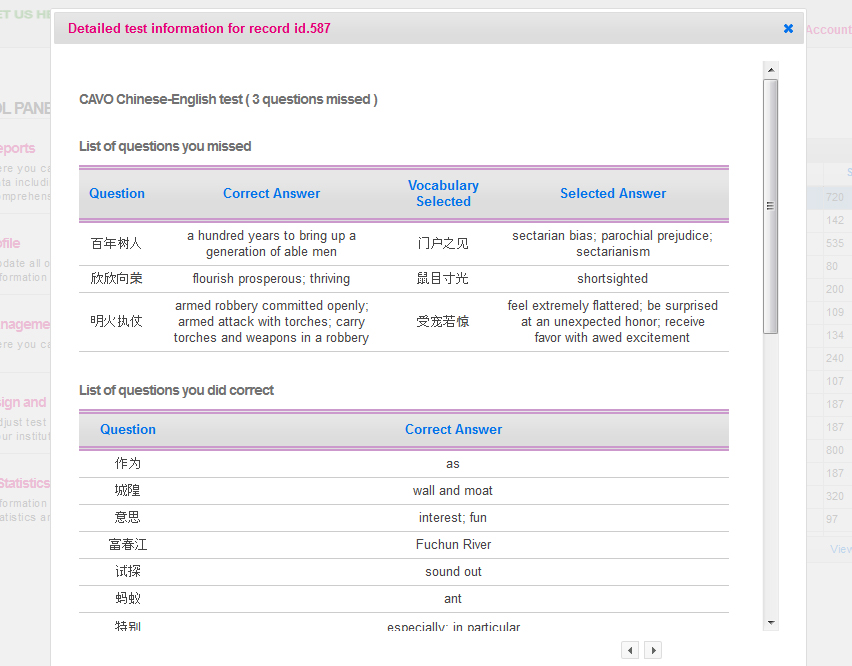
Task: Sort missed questions by Question column header
Action: pos(117,194)
